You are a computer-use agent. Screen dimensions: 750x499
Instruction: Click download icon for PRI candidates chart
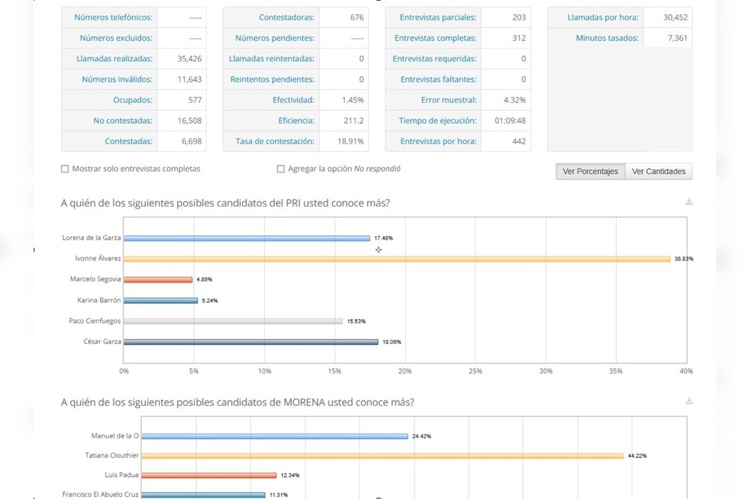[x=689, y=203]
